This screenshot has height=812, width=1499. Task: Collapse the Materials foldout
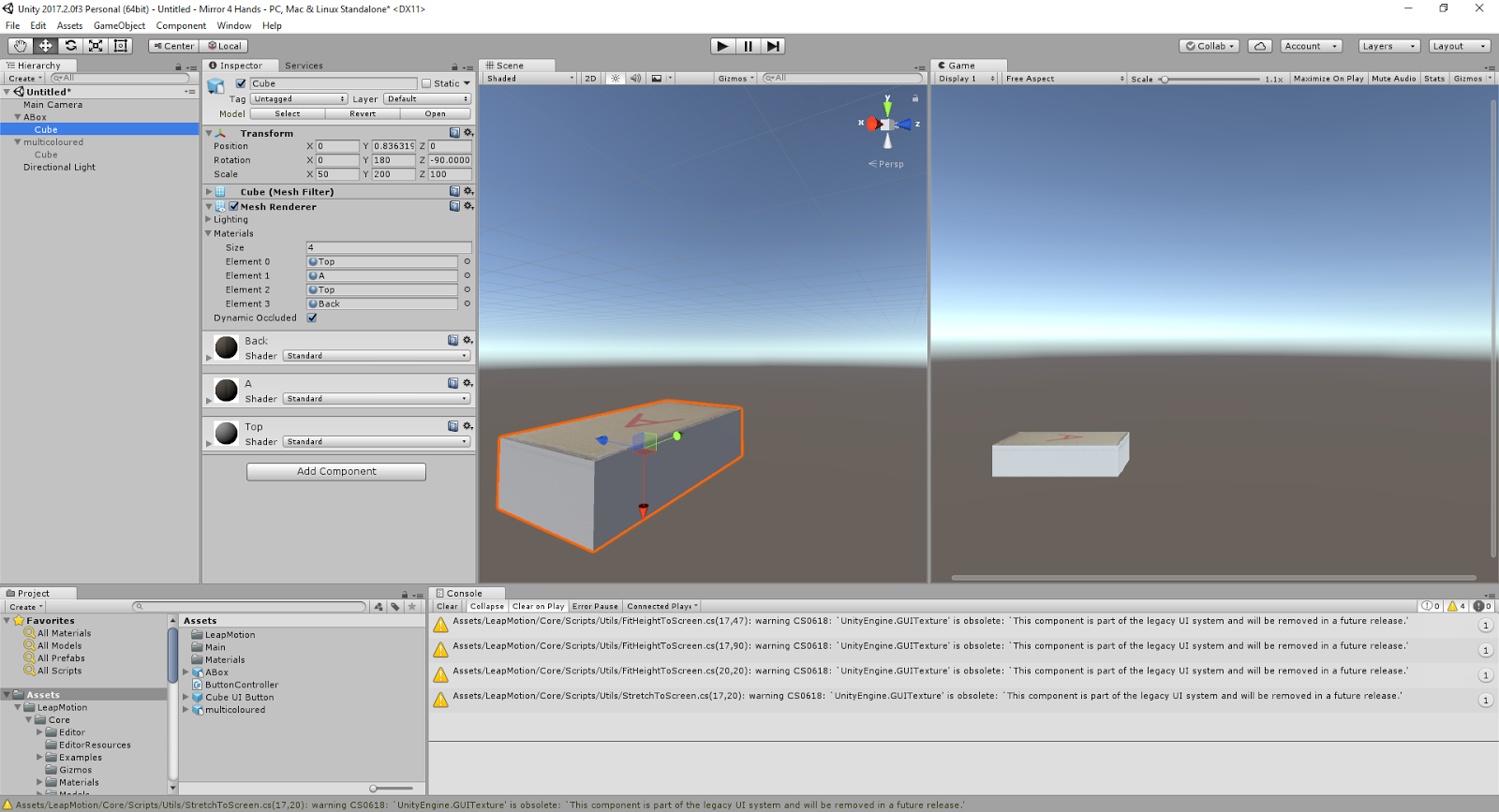click(209, 233)
